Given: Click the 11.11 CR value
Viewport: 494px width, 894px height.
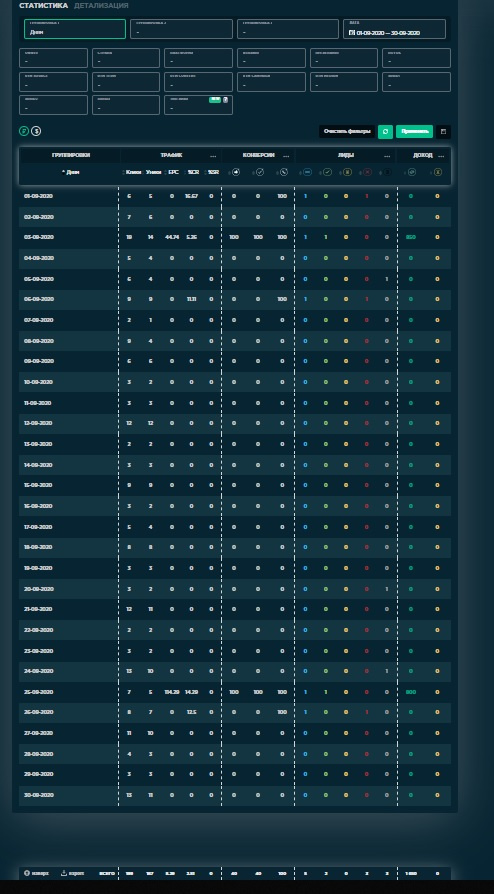Looking at the screenshot, I should pyautogui.click(x=191, y=299).
